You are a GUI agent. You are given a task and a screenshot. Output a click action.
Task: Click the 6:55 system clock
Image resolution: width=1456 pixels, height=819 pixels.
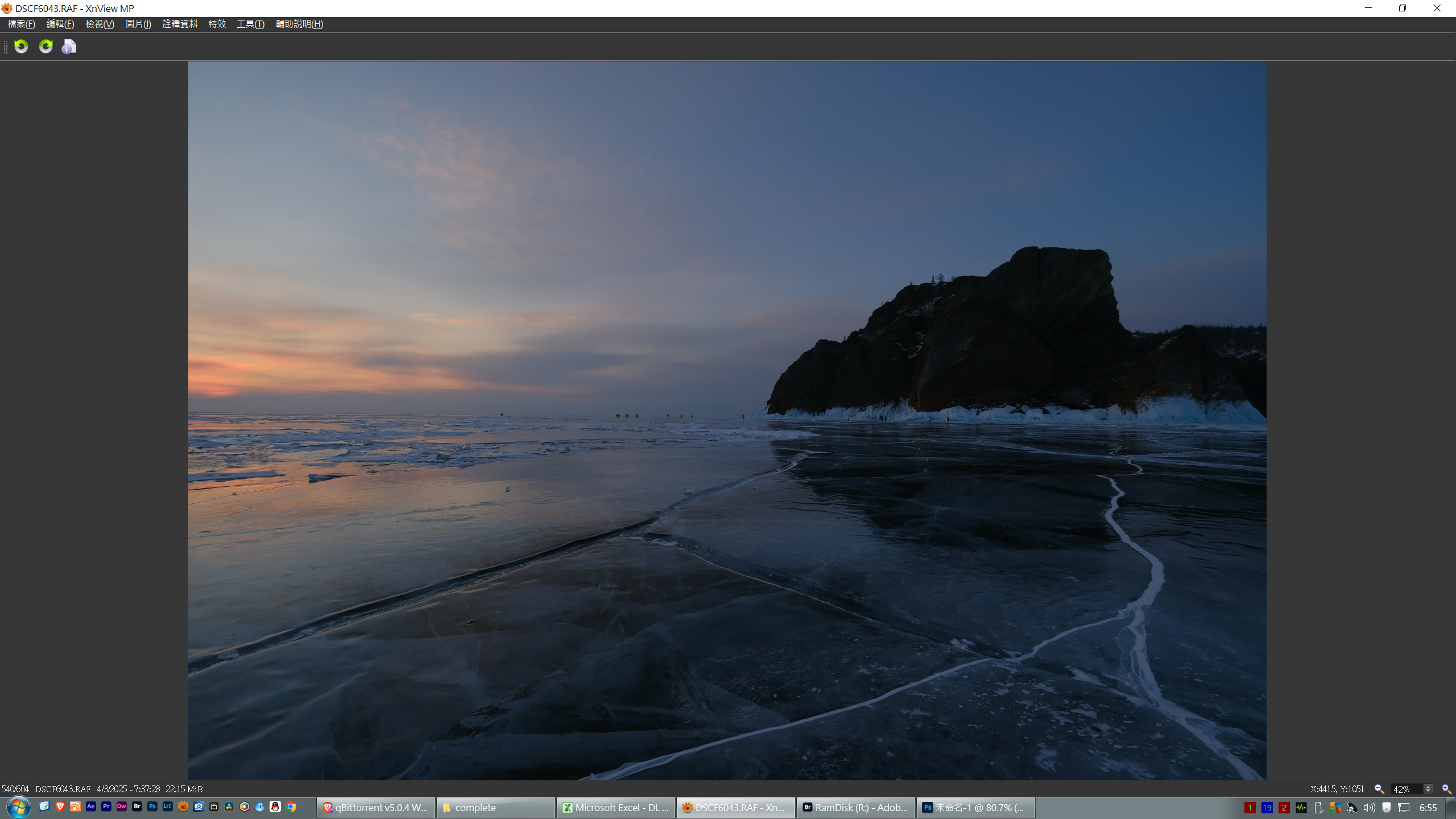point(1428,808)
